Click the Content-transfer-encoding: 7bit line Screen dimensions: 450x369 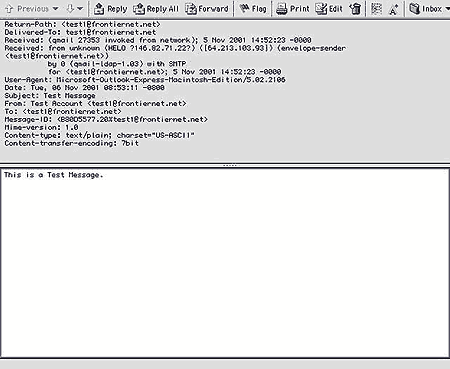[71, 143]
